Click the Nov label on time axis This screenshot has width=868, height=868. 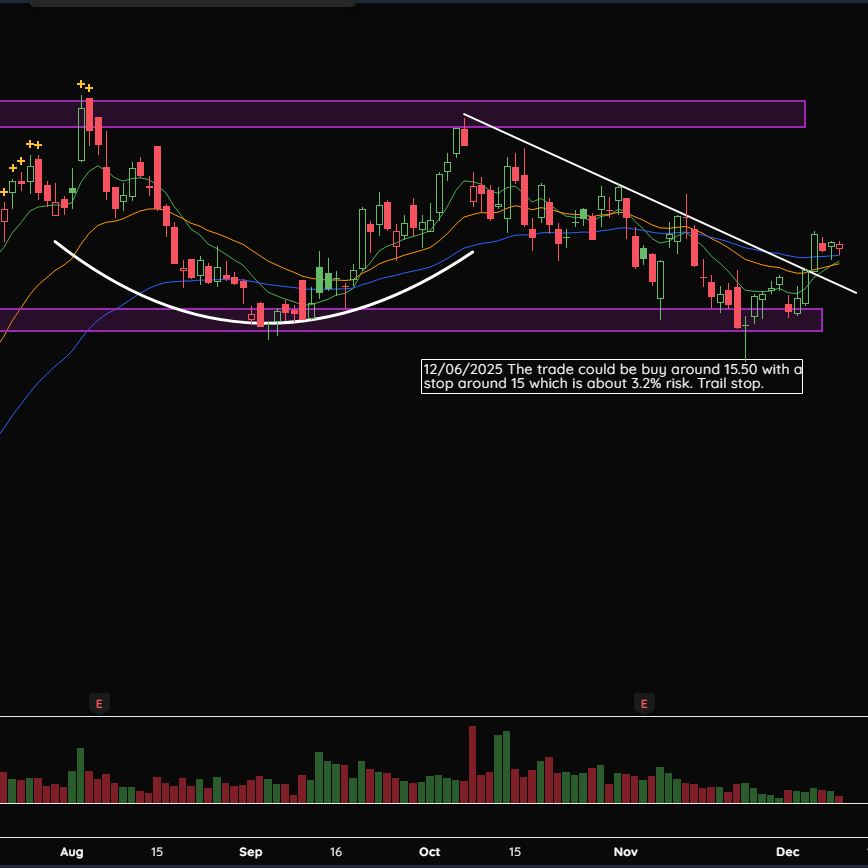[626, 852]
